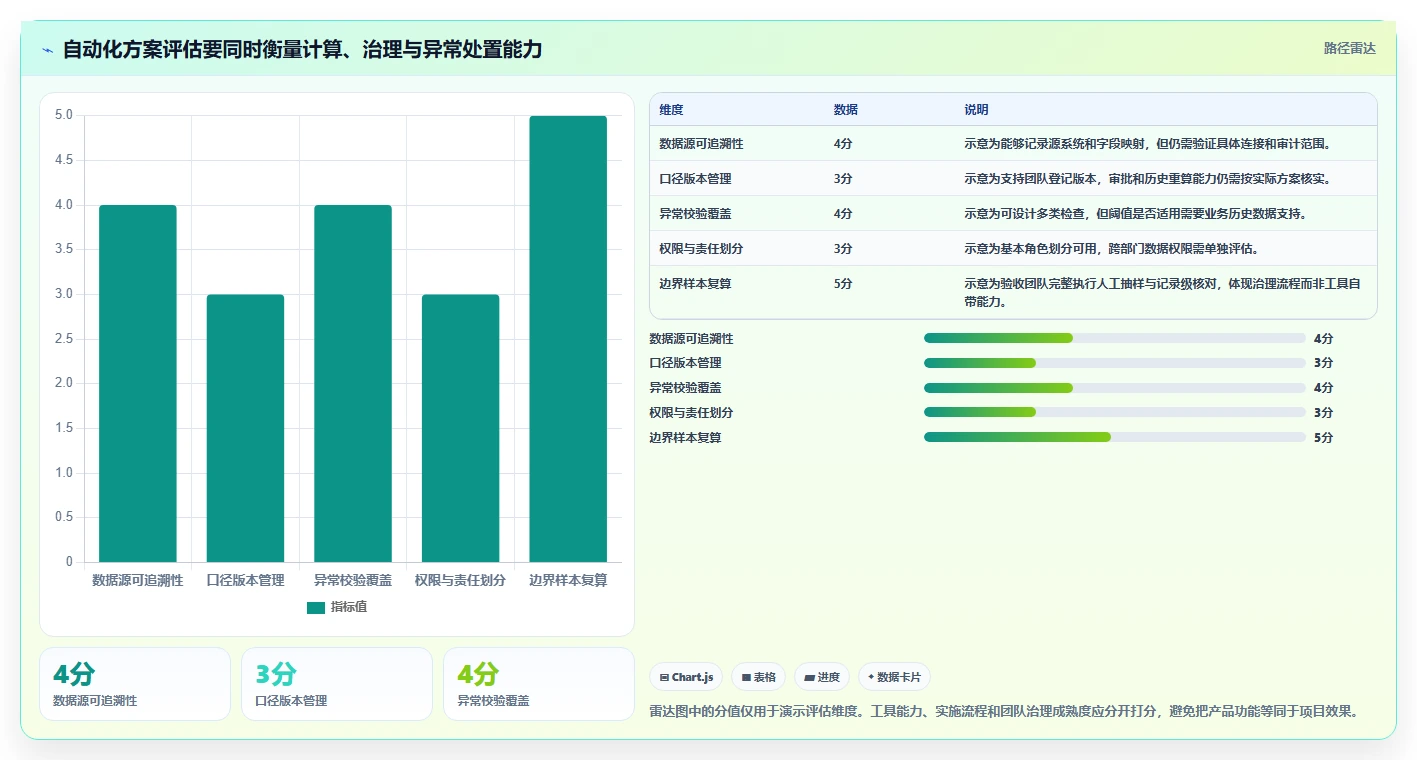Click the 权限与责任划分 bar in the chart
The image size is (1417, 760).
460,428
